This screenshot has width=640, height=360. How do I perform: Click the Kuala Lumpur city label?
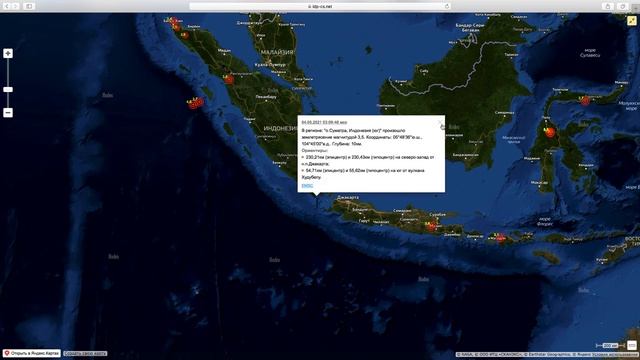270,65
